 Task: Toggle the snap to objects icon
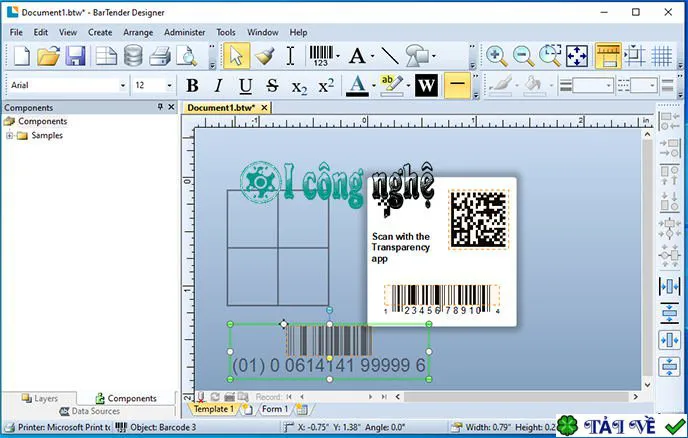pyautogui.click(x=634, y=56)
